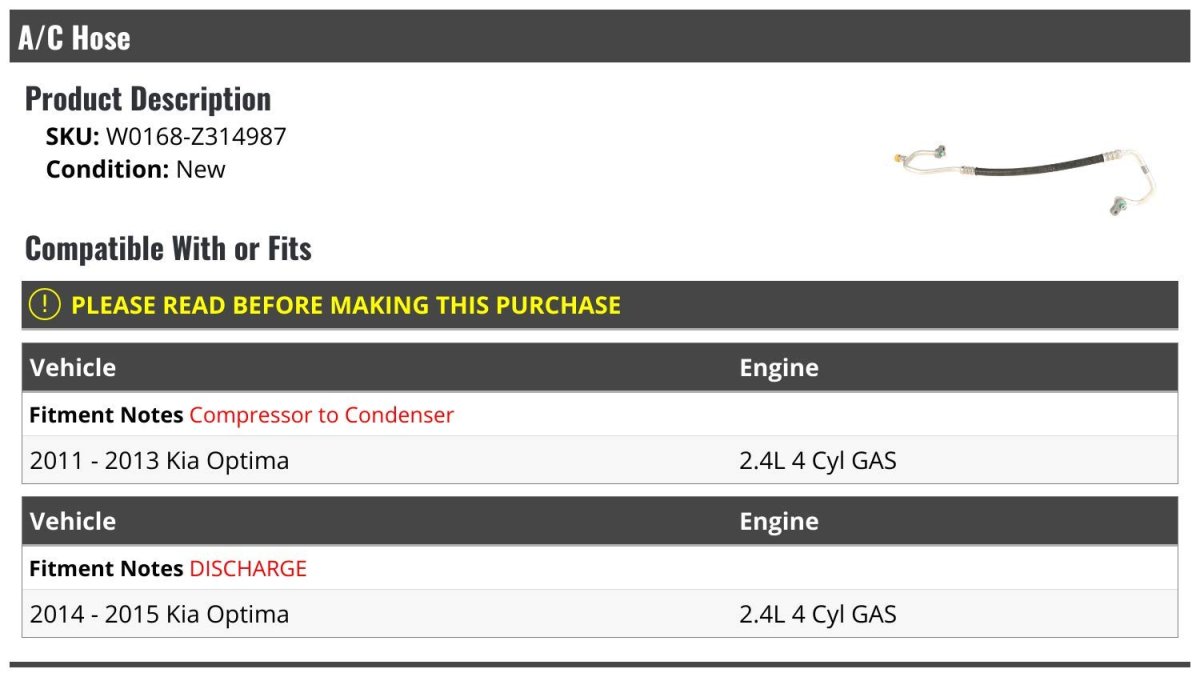The width and height of the screenshot is (1200, 677).
Task: Select the 2011 - 2013 Kia Optima row
Action: (x=600, y=461)
